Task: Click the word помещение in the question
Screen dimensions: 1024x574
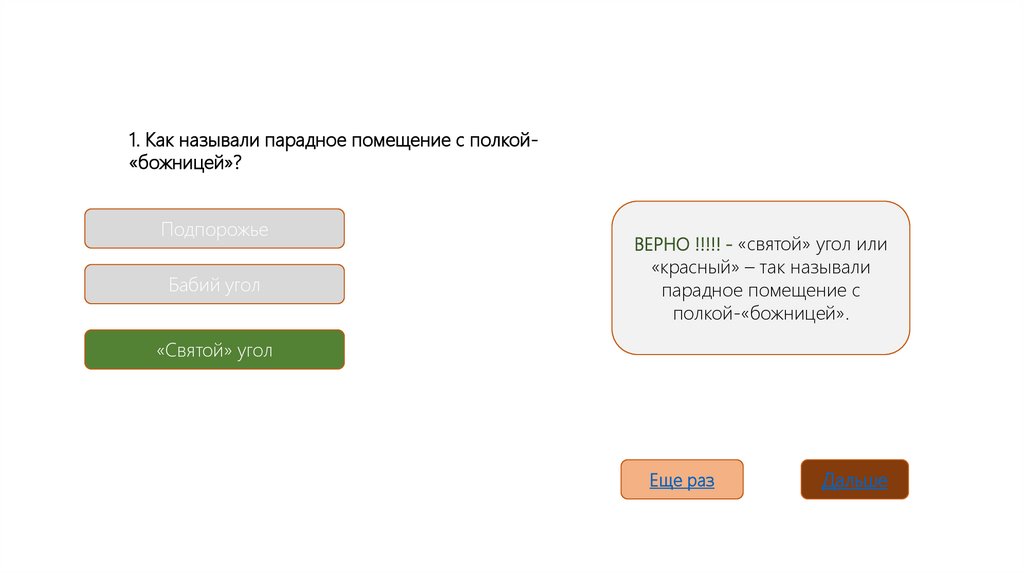Action: [394, 140]
